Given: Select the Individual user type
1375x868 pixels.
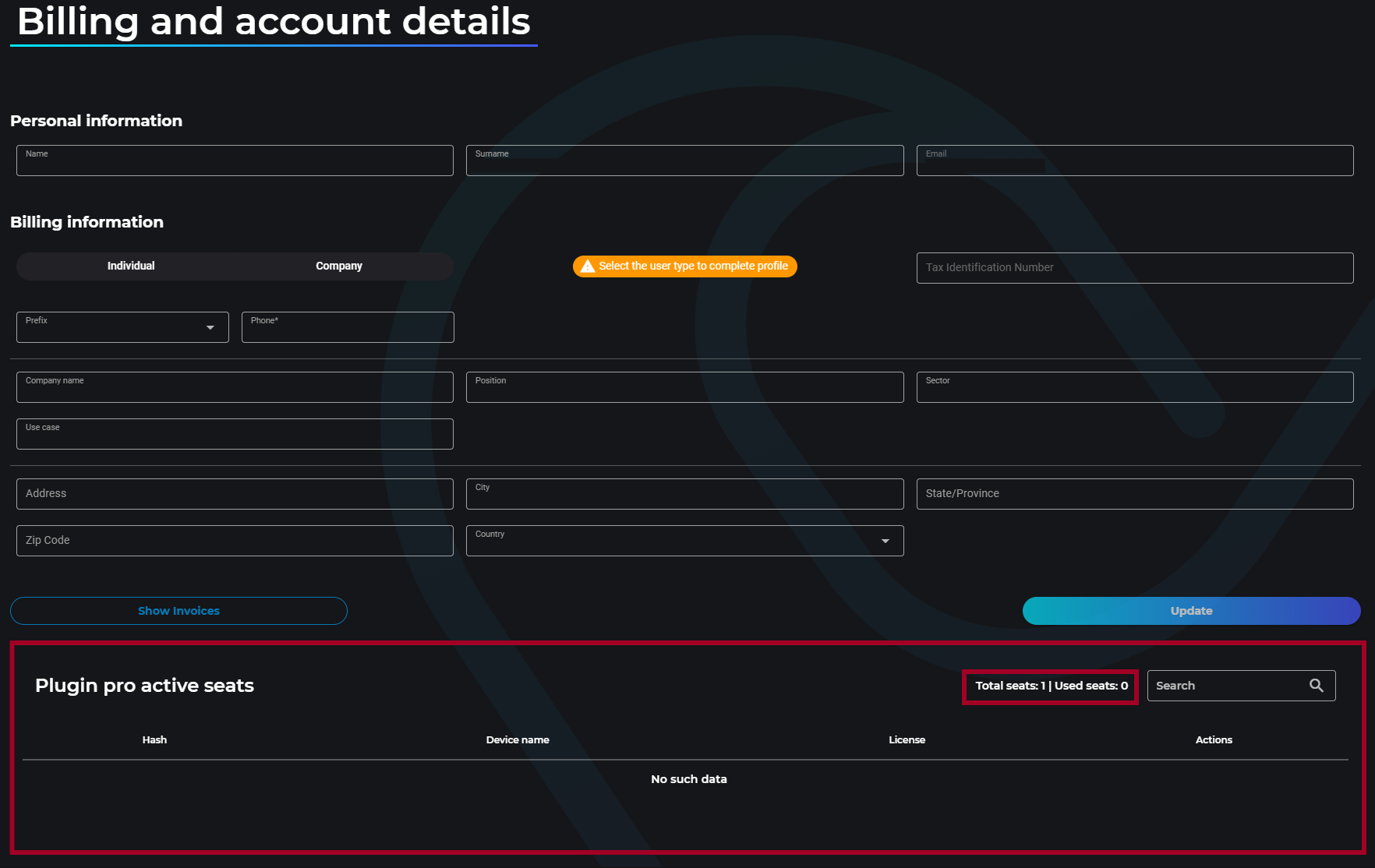Looking at the screenshot, I should (x=131, y=266).
